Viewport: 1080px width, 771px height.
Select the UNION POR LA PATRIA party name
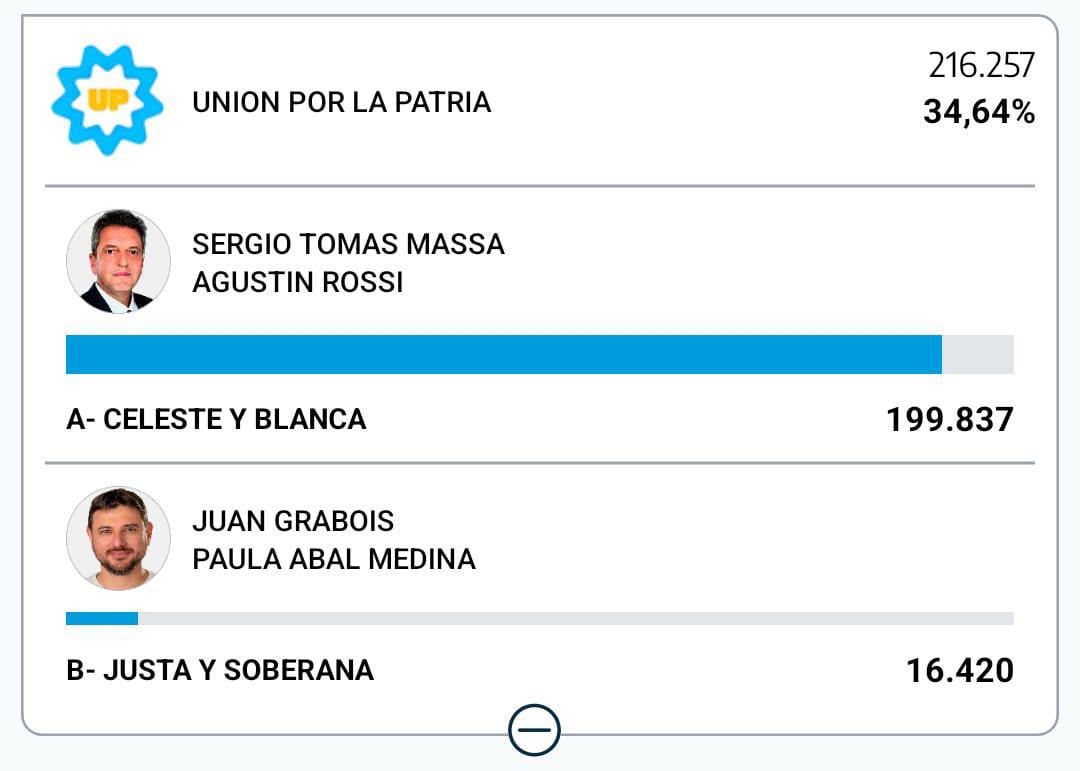click(x=341, y=102)
